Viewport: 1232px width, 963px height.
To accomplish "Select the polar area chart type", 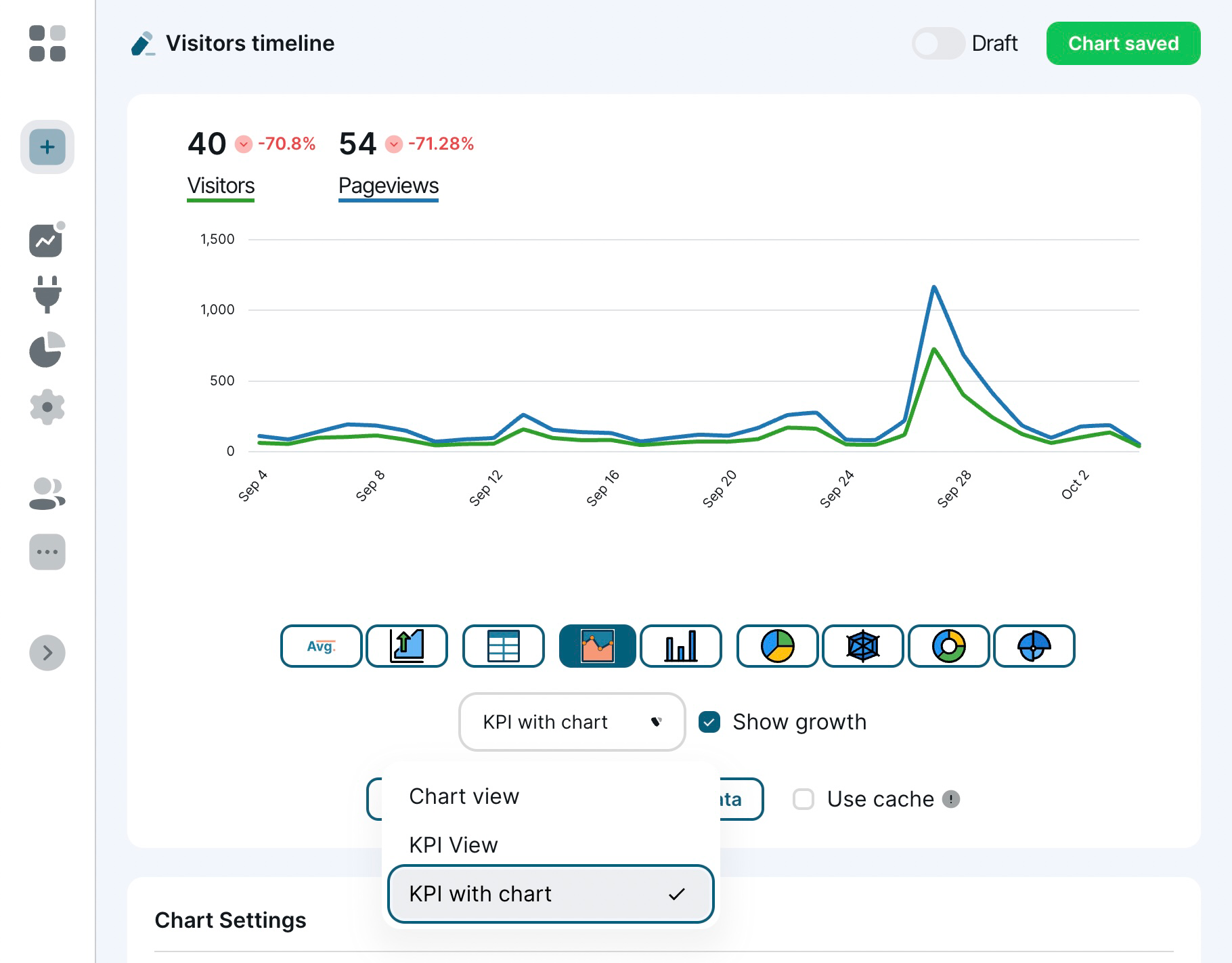I will pyautogui.click(x=1034, y=647).
